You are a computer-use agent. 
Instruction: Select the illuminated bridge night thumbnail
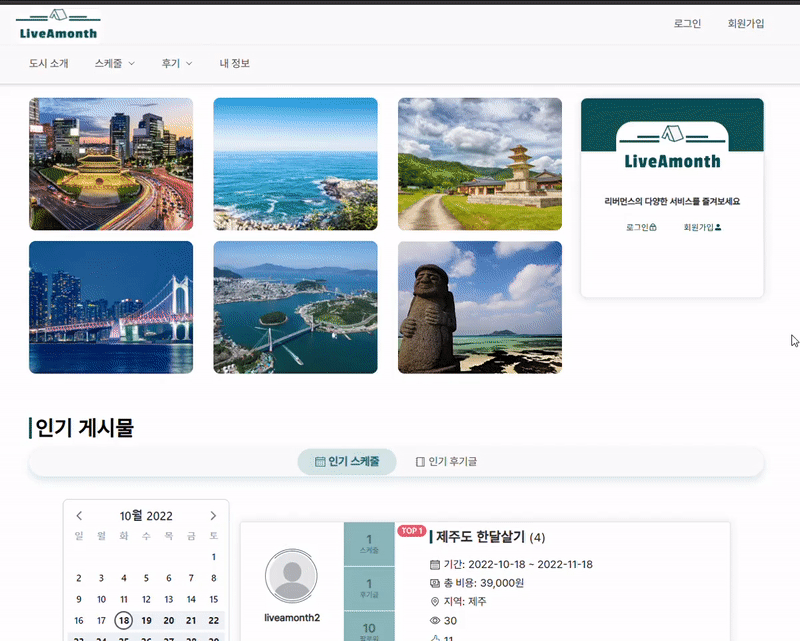[111, 307]
